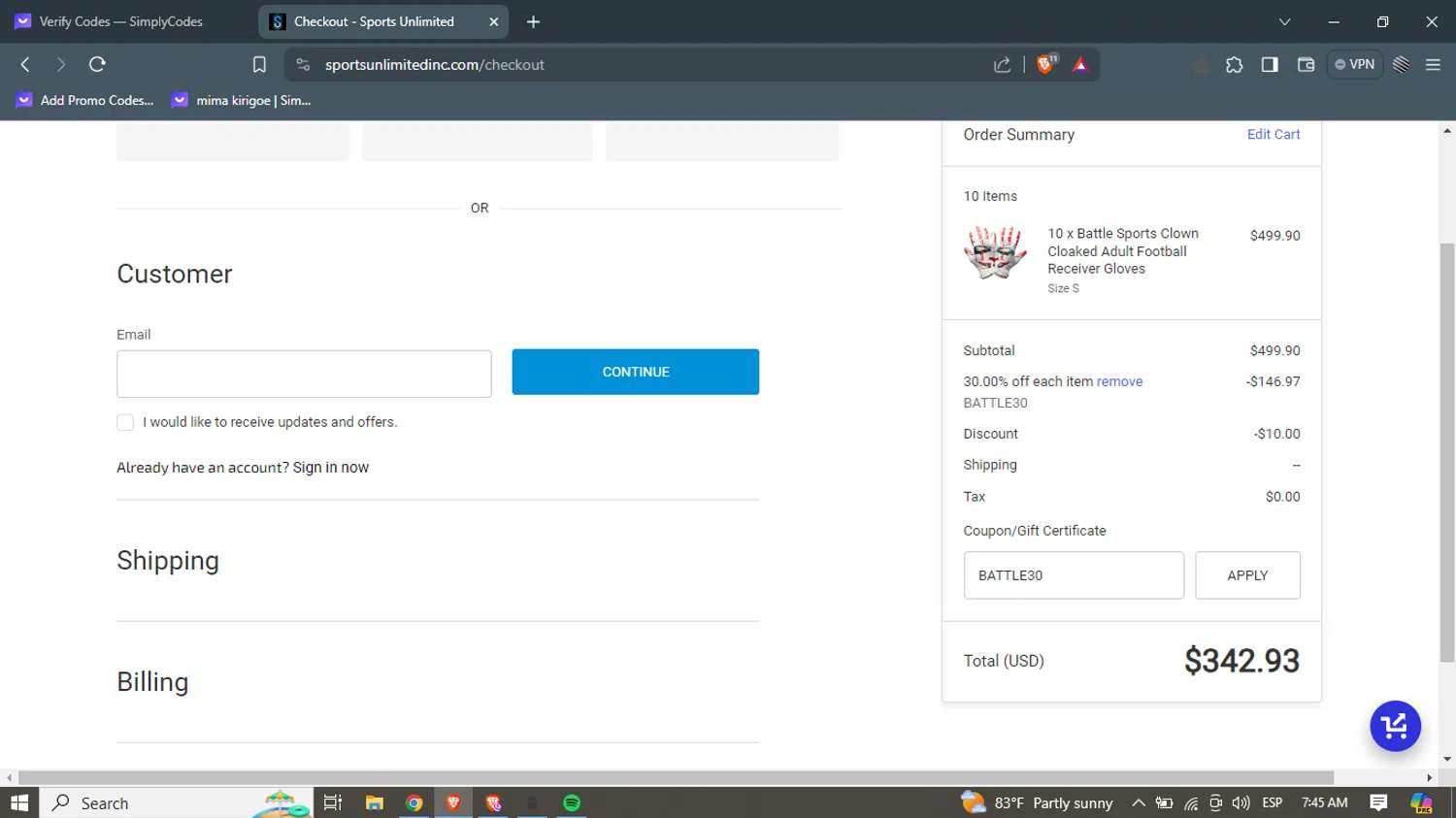The height and width of the screenshot is (818, 1456).
Task: Click the '10 Items' text
Action: tap(990, 196)
